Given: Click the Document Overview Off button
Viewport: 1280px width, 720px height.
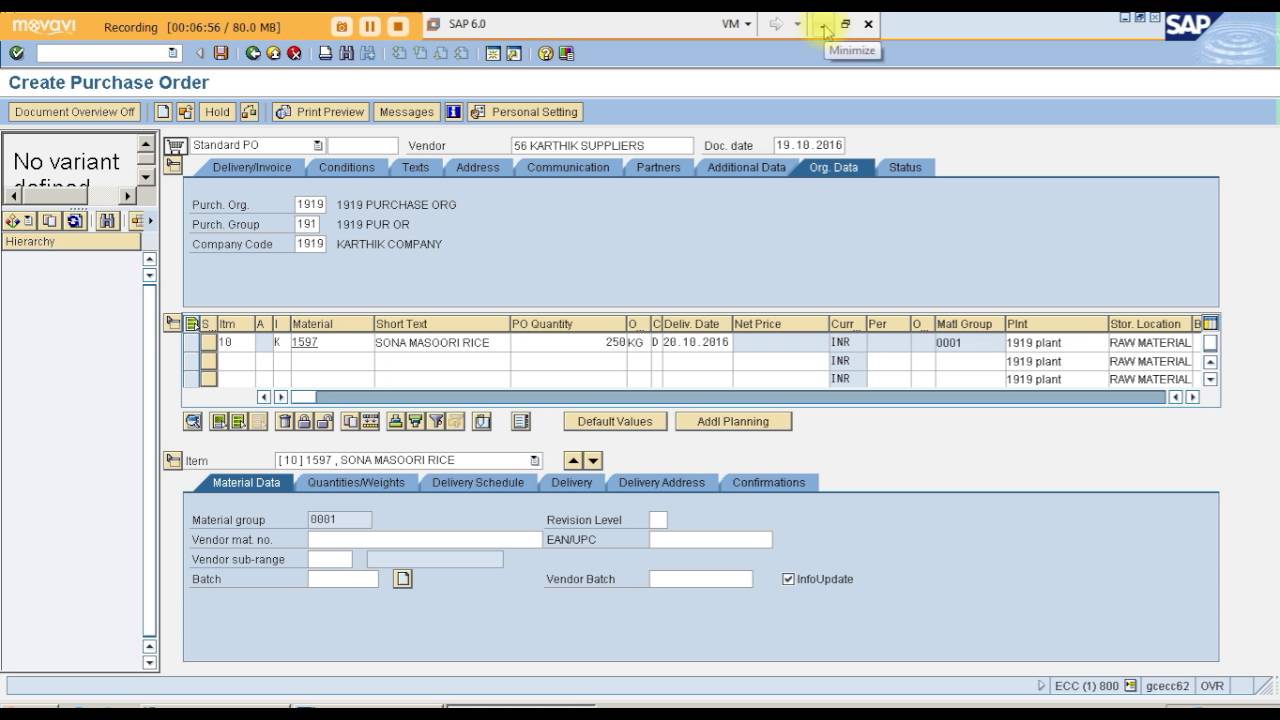Looking at the screenshot, I should tap(74, 112).
